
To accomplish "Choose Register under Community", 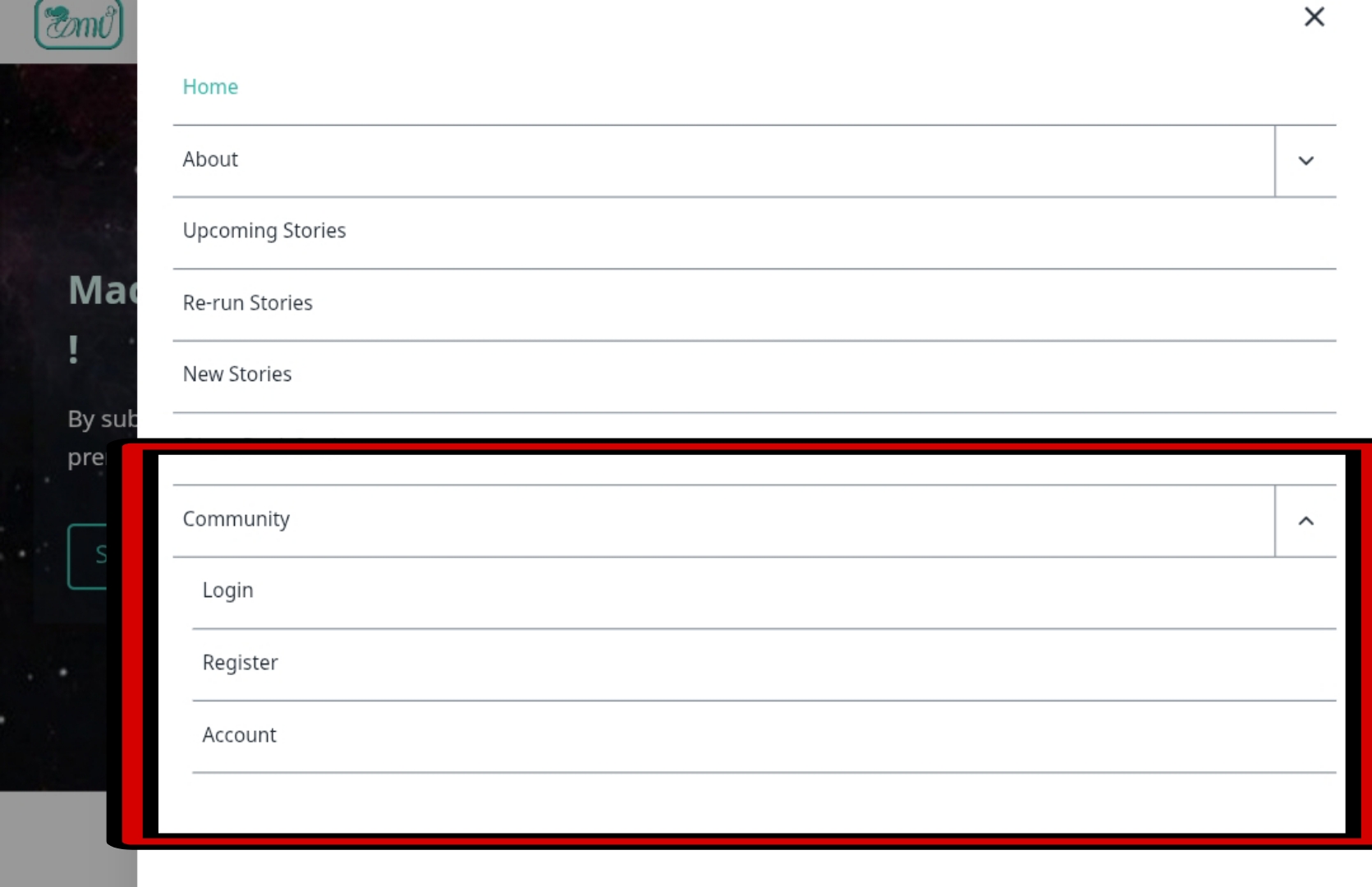I will coord(240,664).
